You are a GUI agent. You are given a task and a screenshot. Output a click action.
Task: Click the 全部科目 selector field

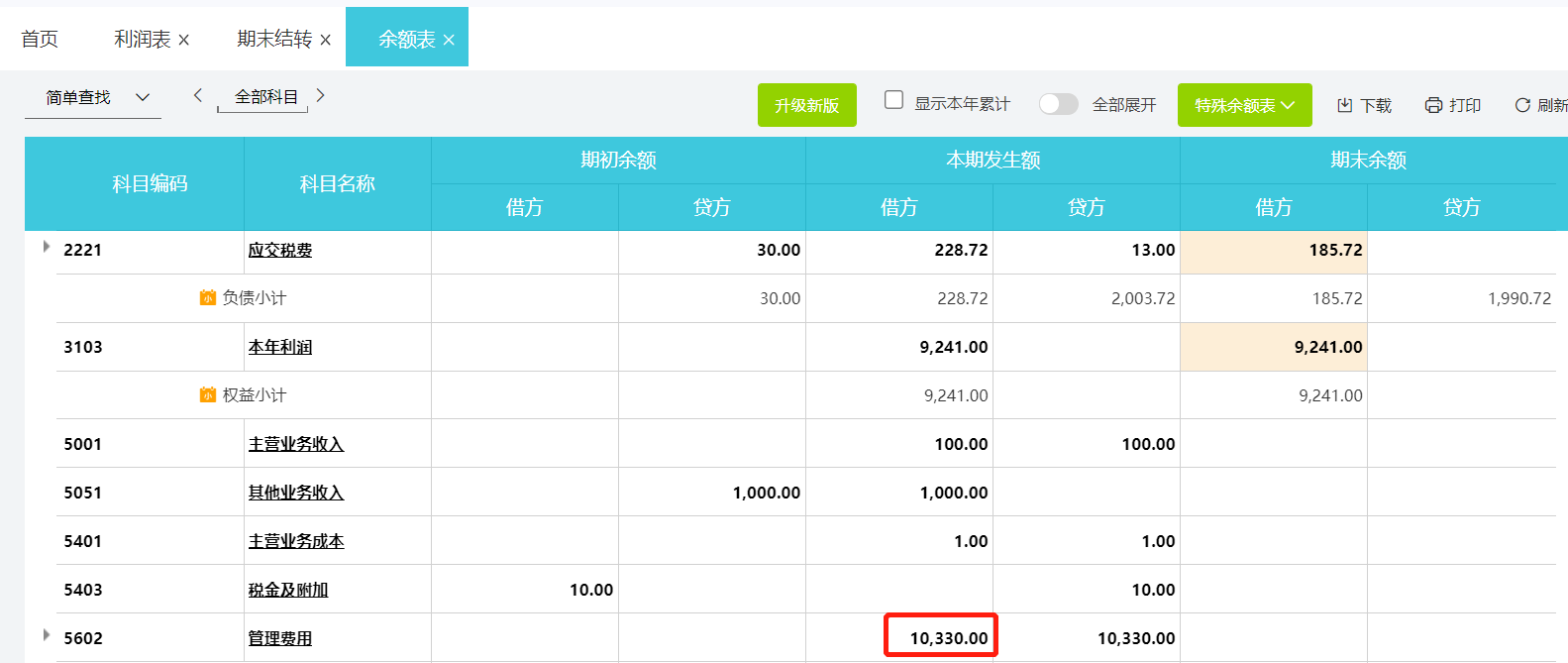coord(265,97)
